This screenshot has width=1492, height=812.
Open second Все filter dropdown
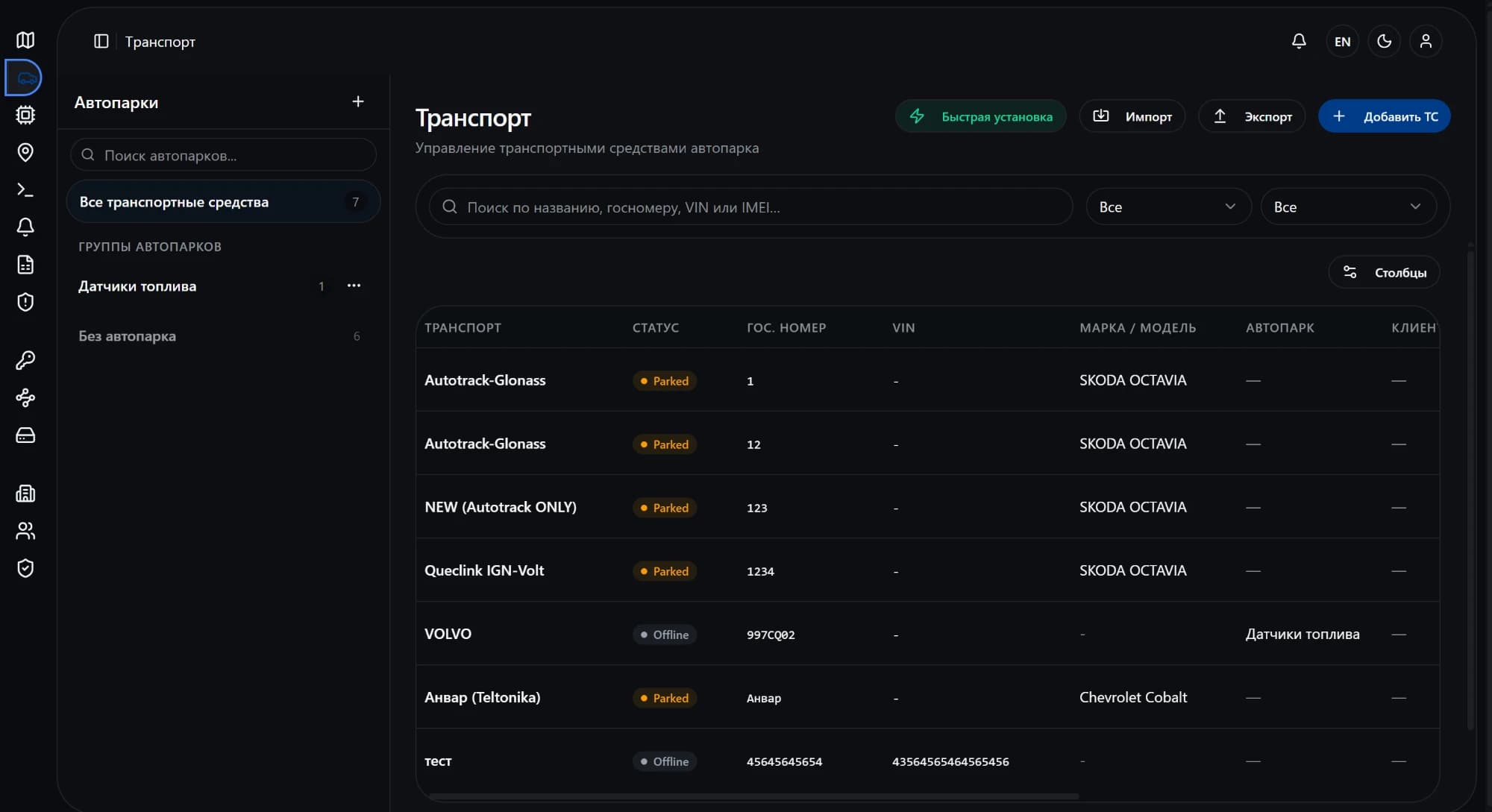[x=1349, y=207]
